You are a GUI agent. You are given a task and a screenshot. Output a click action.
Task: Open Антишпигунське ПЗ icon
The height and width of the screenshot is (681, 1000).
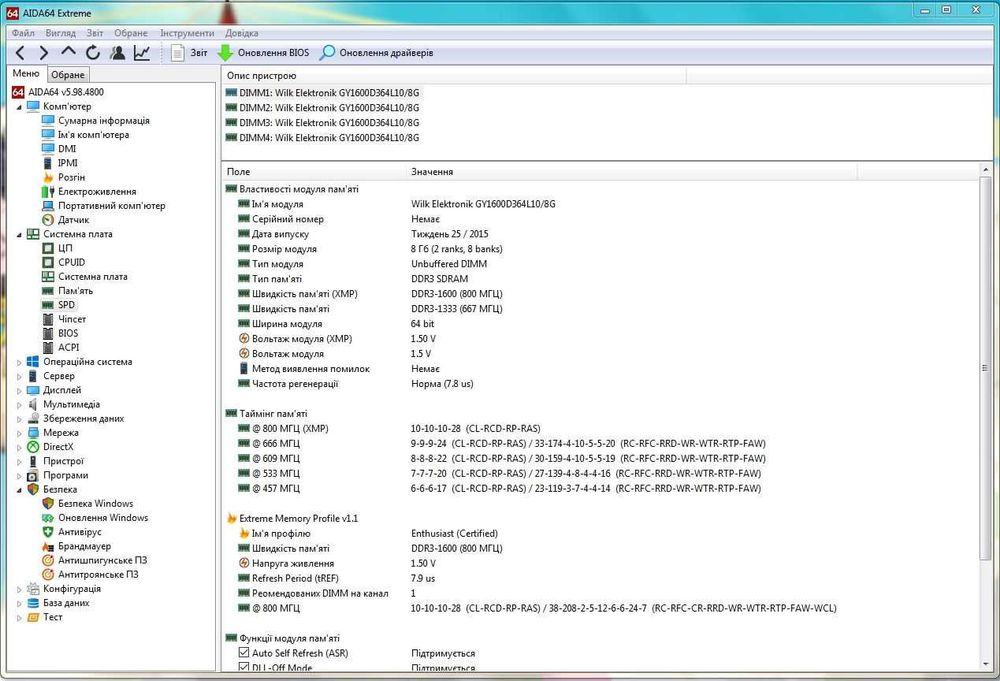point(48,560)
